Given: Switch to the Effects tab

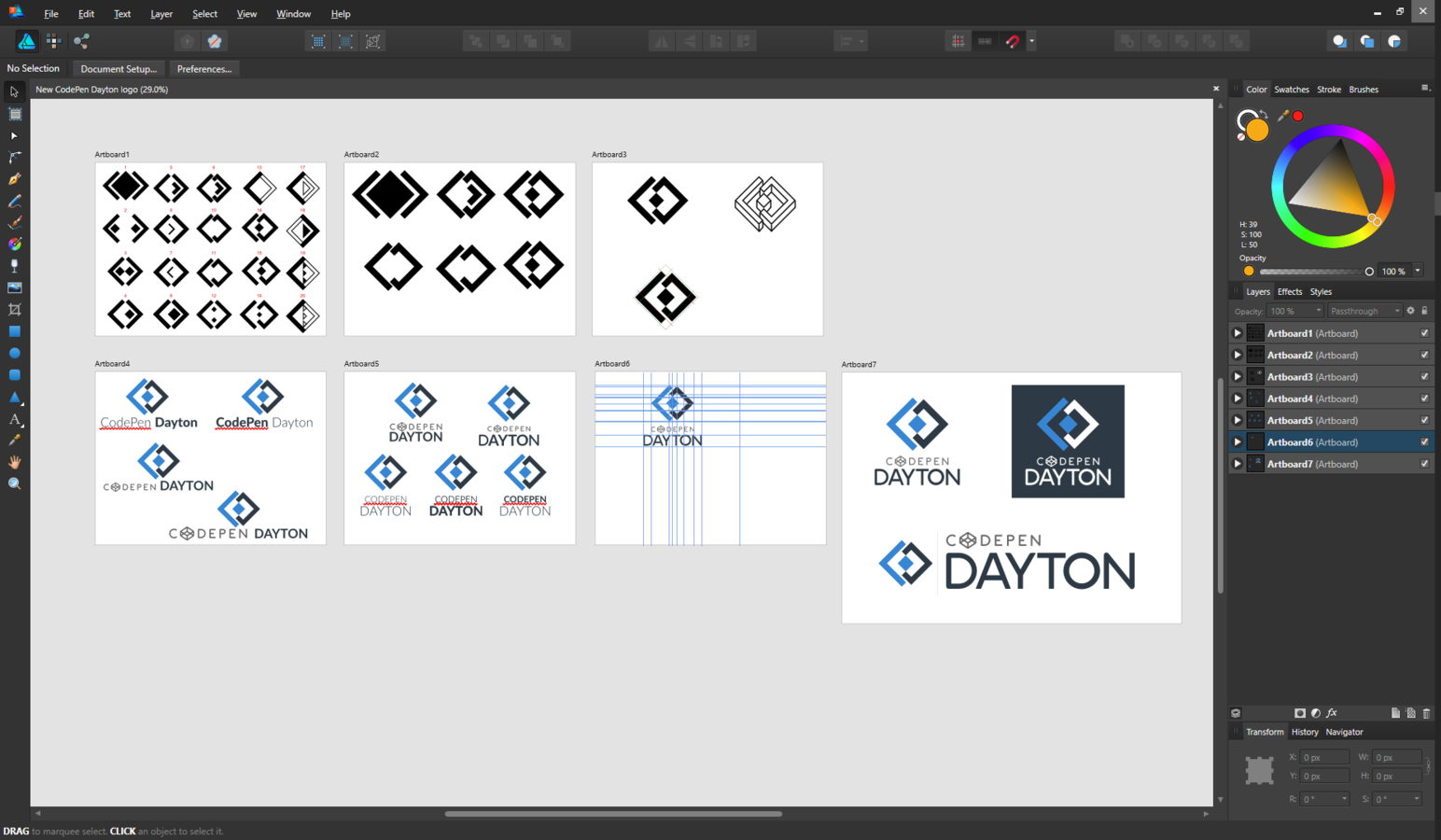Looking at the screenshot, I should [x=1289, y=292].
